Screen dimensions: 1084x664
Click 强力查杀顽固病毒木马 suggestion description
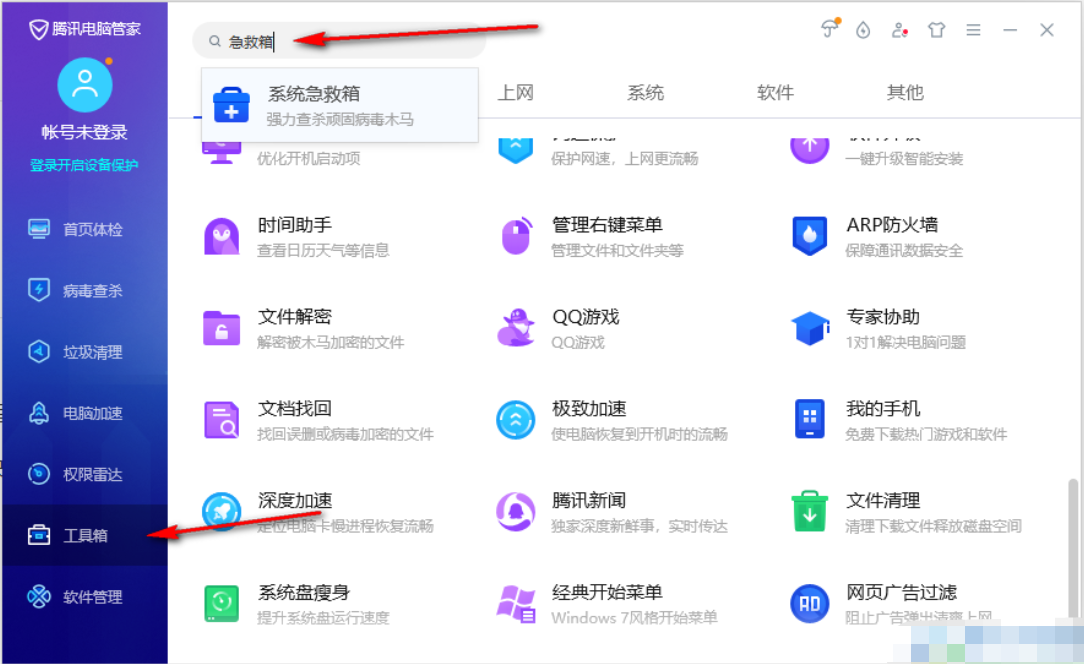pos(340,119)
